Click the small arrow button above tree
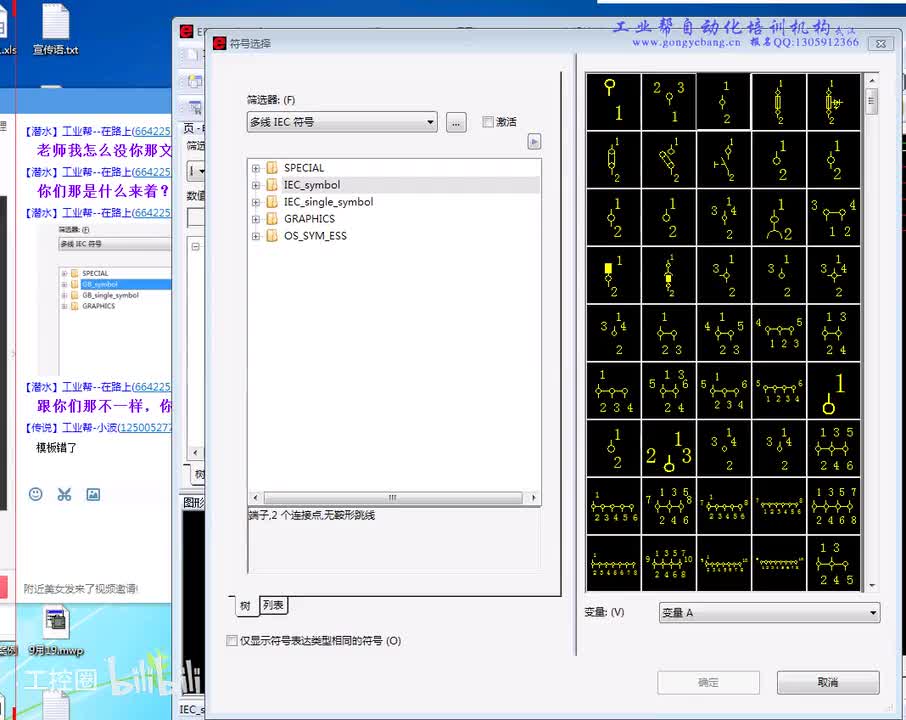 [x=534, y=142]
